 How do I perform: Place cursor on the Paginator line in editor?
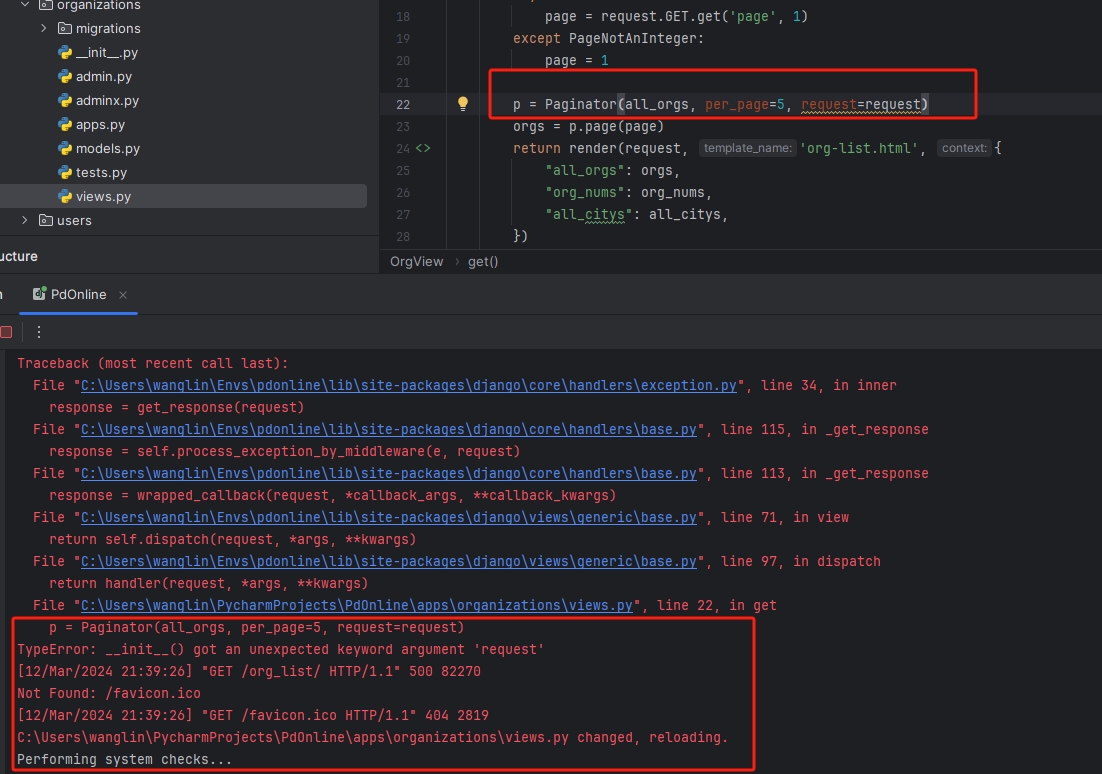(720, 104)
